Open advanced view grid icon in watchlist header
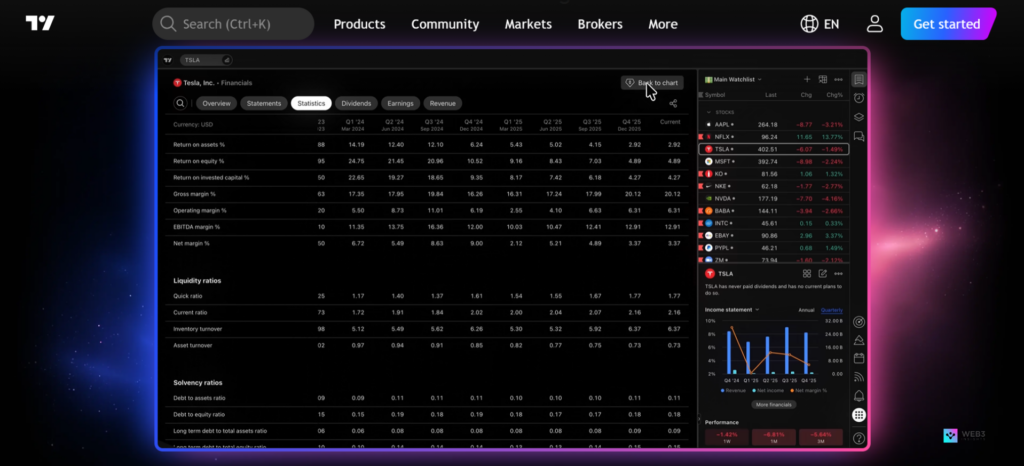Viewport: 1024px width, 466px height. pyautogui.click(x=823, y=80)
